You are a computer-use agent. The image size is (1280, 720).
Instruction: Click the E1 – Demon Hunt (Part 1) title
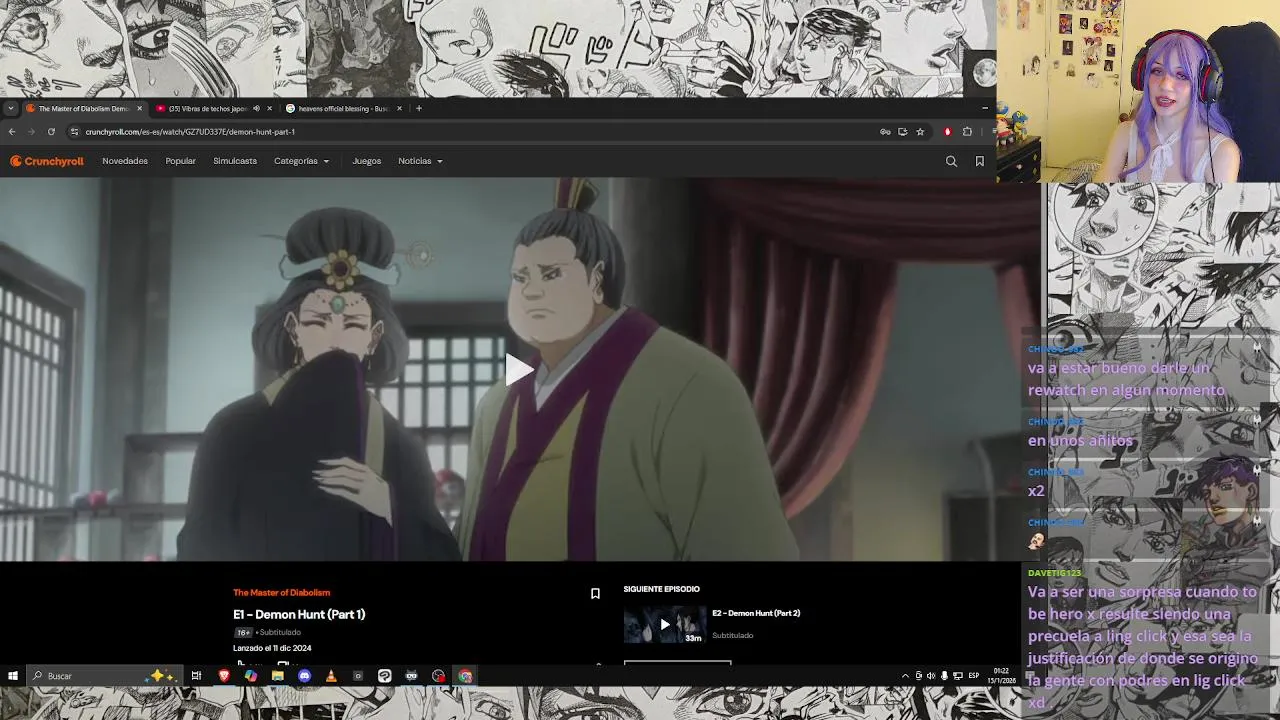click(299, 614)
